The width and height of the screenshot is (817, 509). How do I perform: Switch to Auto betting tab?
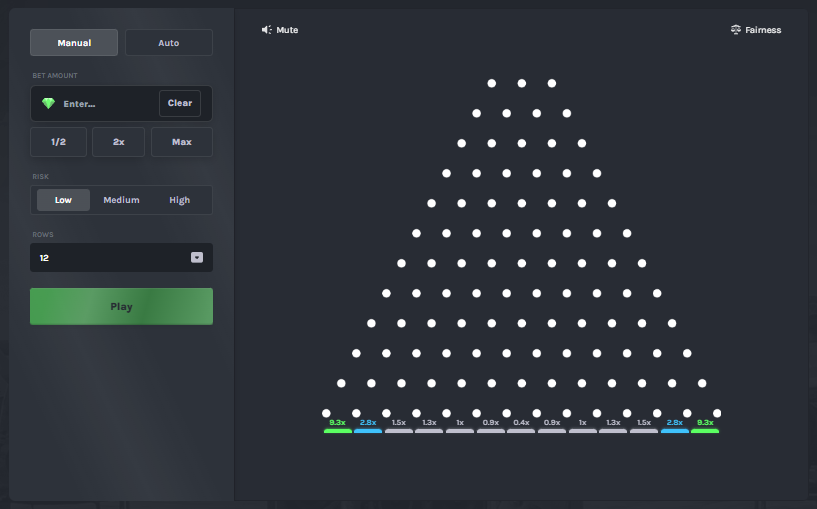pyautogui.click(x=169, y=43)
